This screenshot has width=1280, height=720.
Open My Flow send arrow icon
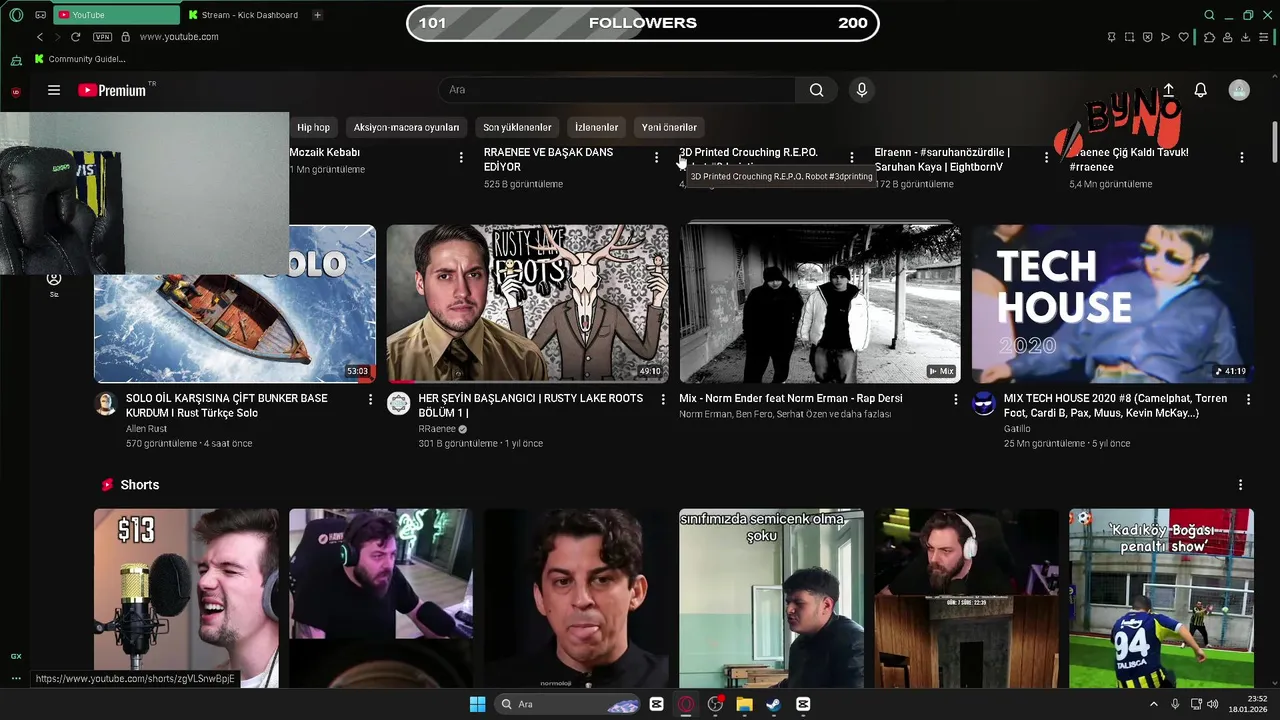tap(1165, 37)
